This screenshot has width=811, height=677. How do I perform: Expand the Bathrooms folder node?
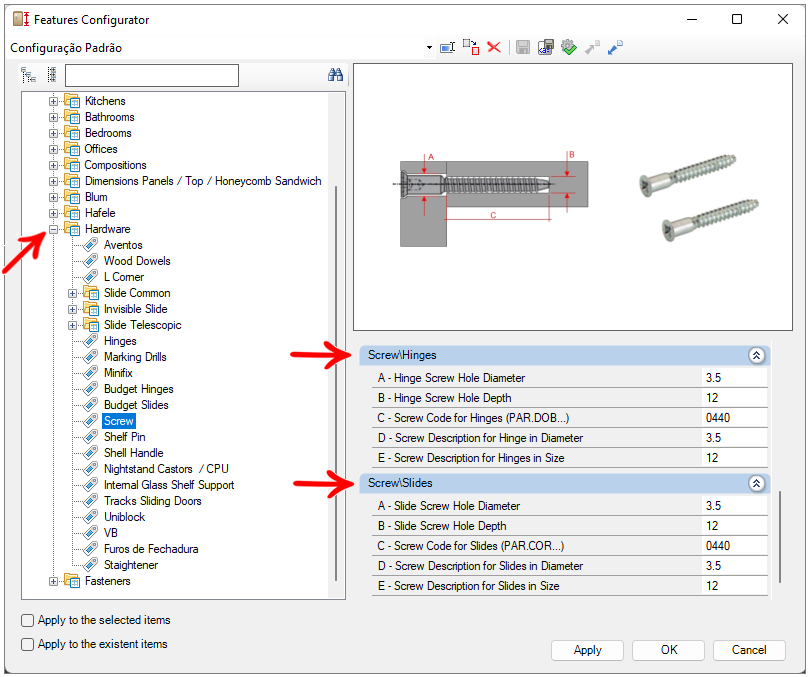point(53,117)
